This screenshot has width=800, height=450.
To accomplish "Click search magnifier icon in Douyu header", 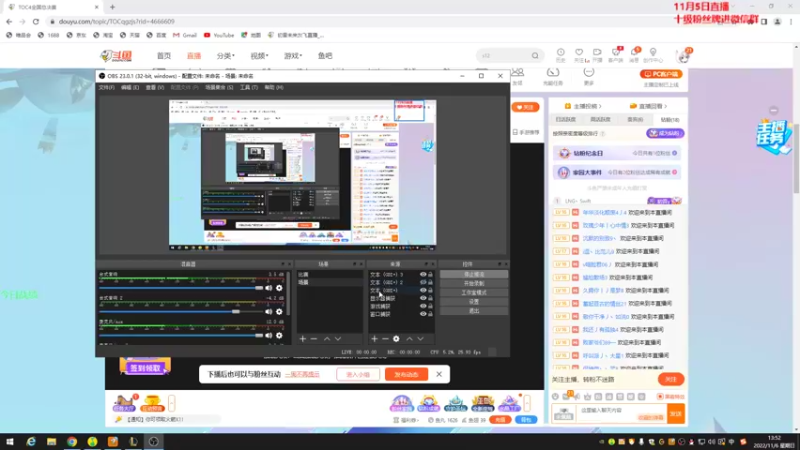I will (535, 56).
